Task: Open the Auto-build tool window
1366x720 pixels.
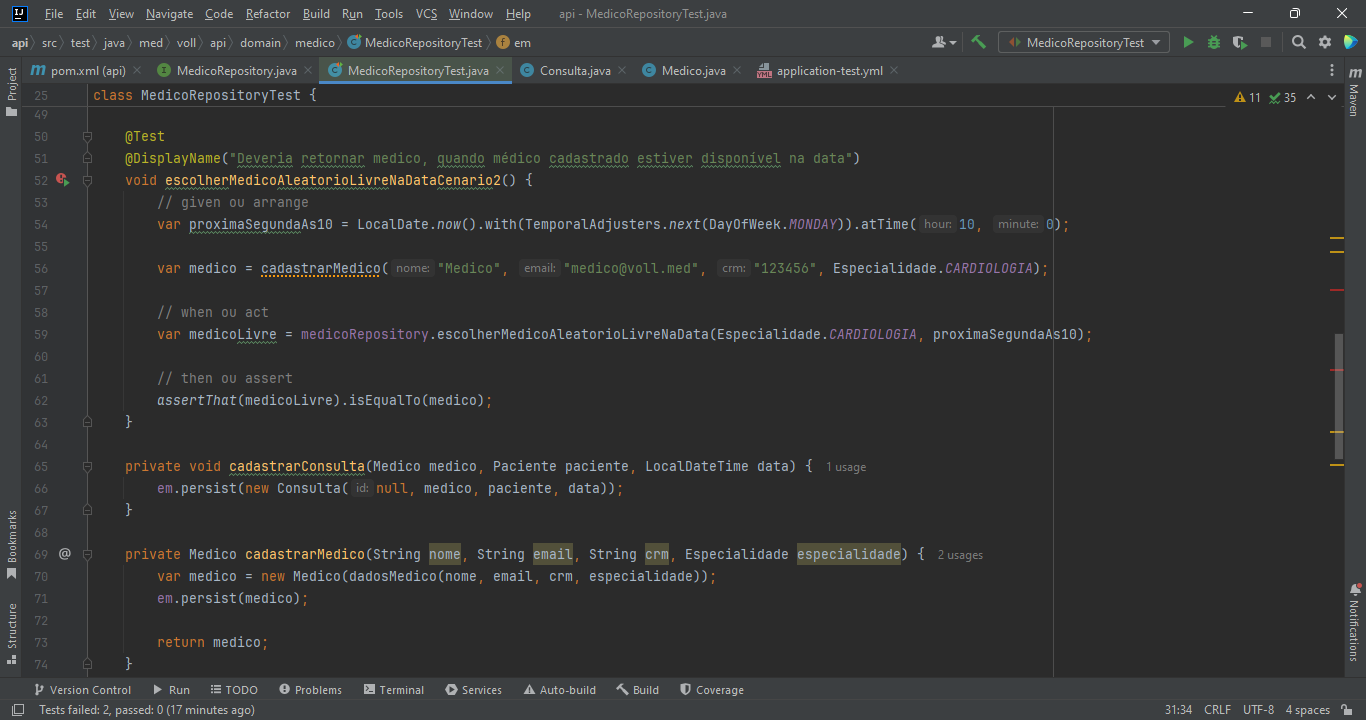Action: coord(560,690)
